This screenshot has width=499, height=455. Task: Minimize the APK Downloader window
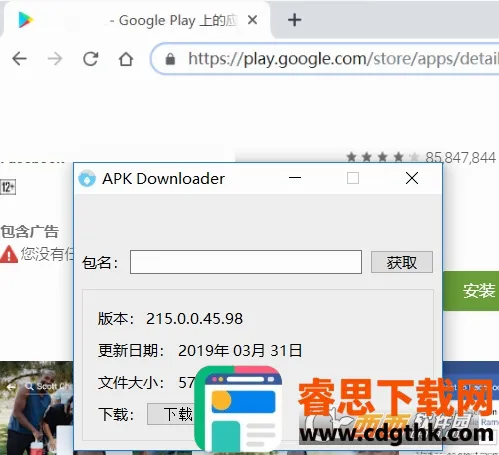coord(295,178)
